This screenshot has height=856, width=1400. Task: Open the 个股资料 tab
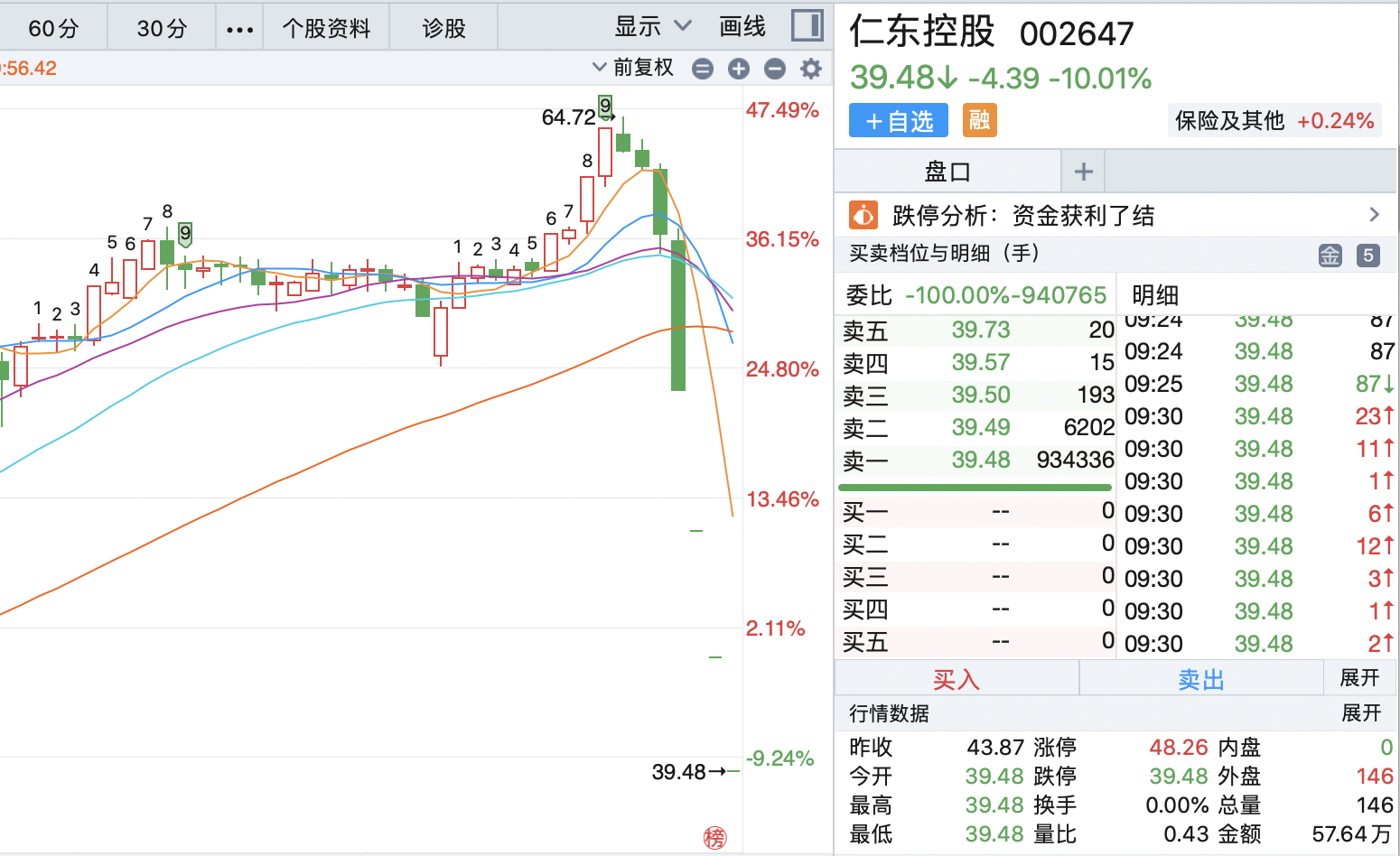coord(326,27)
